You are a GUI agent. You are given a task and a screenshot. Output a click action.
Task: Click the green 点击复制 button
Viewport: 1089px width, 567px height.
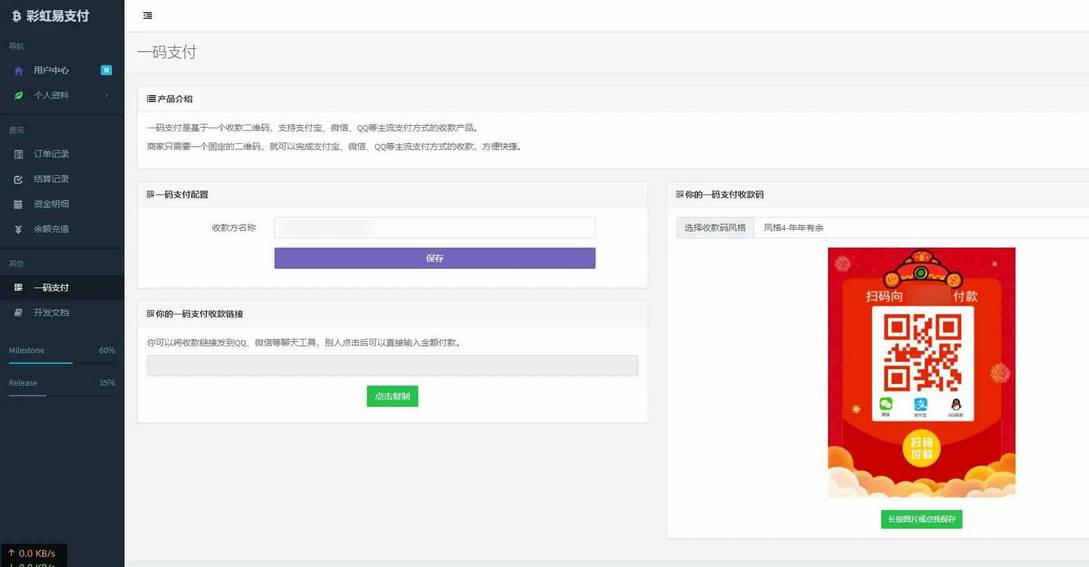pyautogui.click(x=392, y=396)
